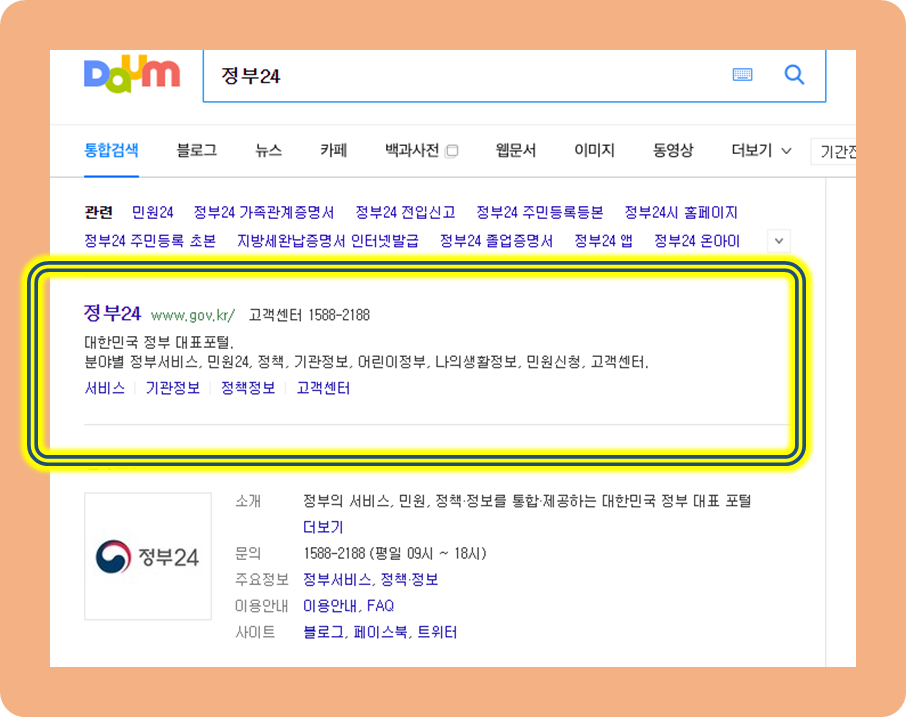Click related search 민원24
The width and height of the screenshot is (906, 717).
click(153, 213)
